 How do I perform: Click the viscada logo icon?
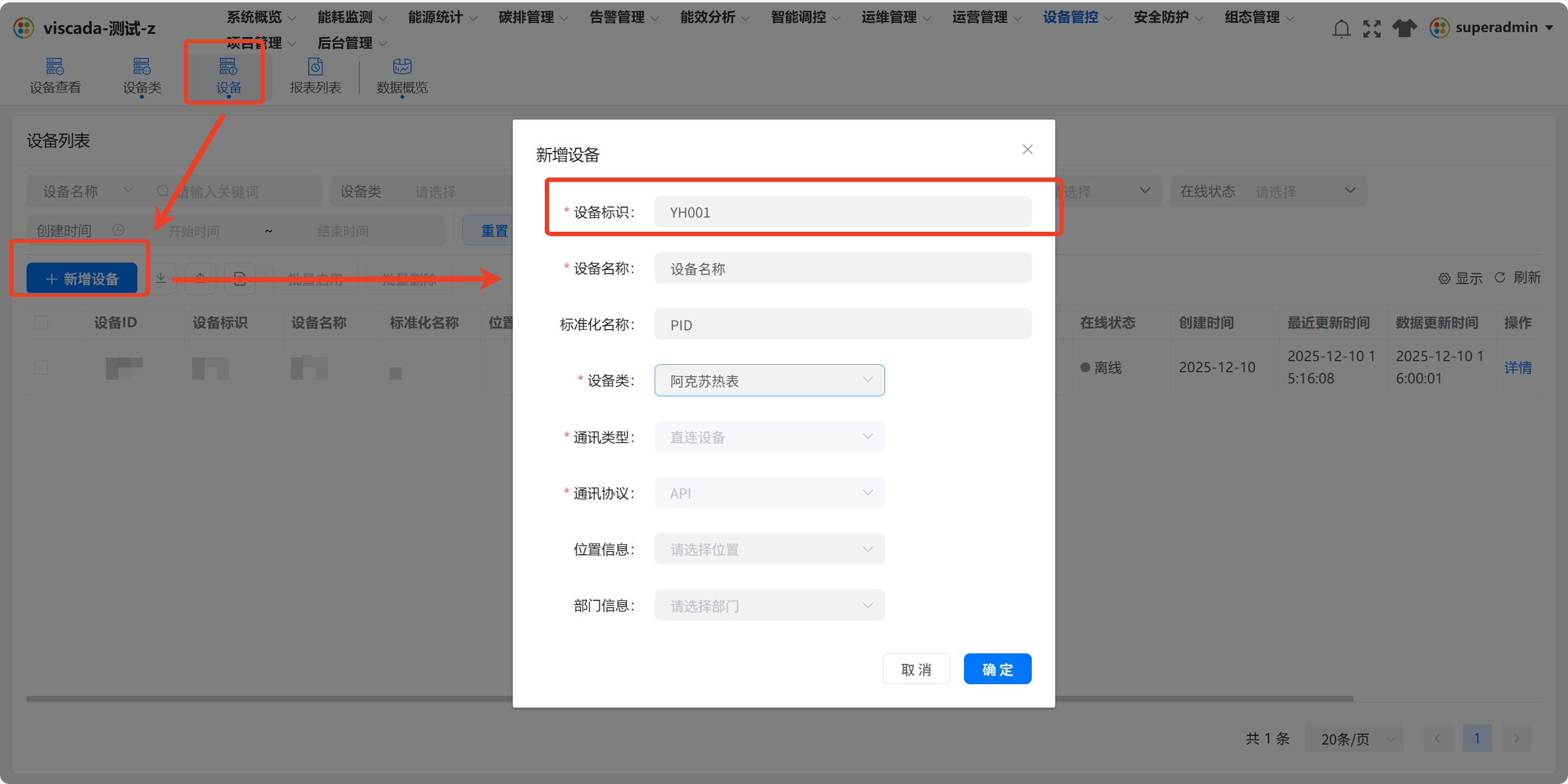tap(23, 28)
